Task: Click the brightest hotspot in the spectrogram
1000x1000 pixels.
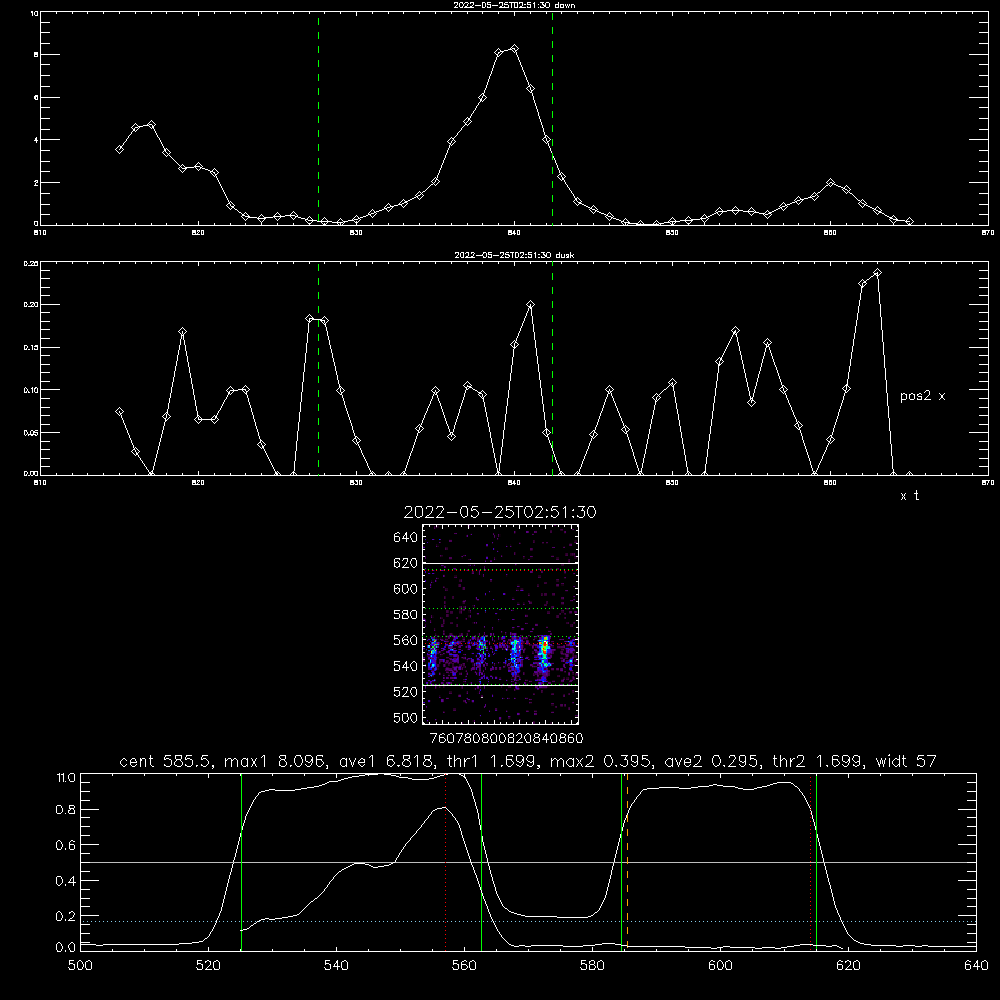Action: pyautogui.click(x=545, y=648)
